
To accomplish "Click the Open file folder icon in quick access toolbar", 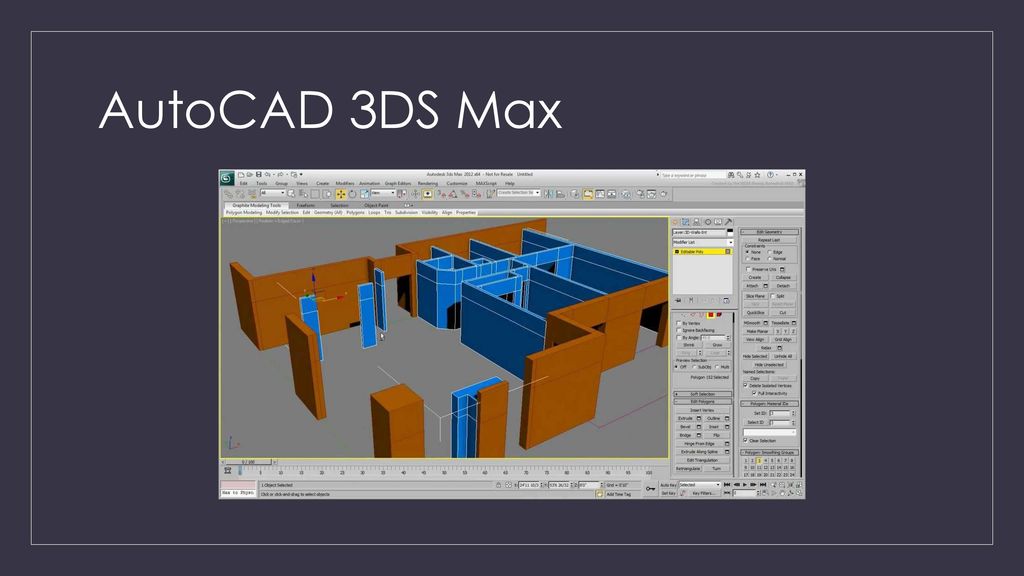I will click(249, 174).
